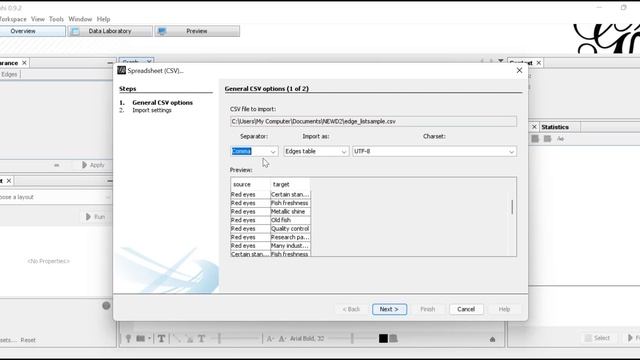Close the Appearance panel tab
This screenshot has width=640, height=360.
pos(24,63)
